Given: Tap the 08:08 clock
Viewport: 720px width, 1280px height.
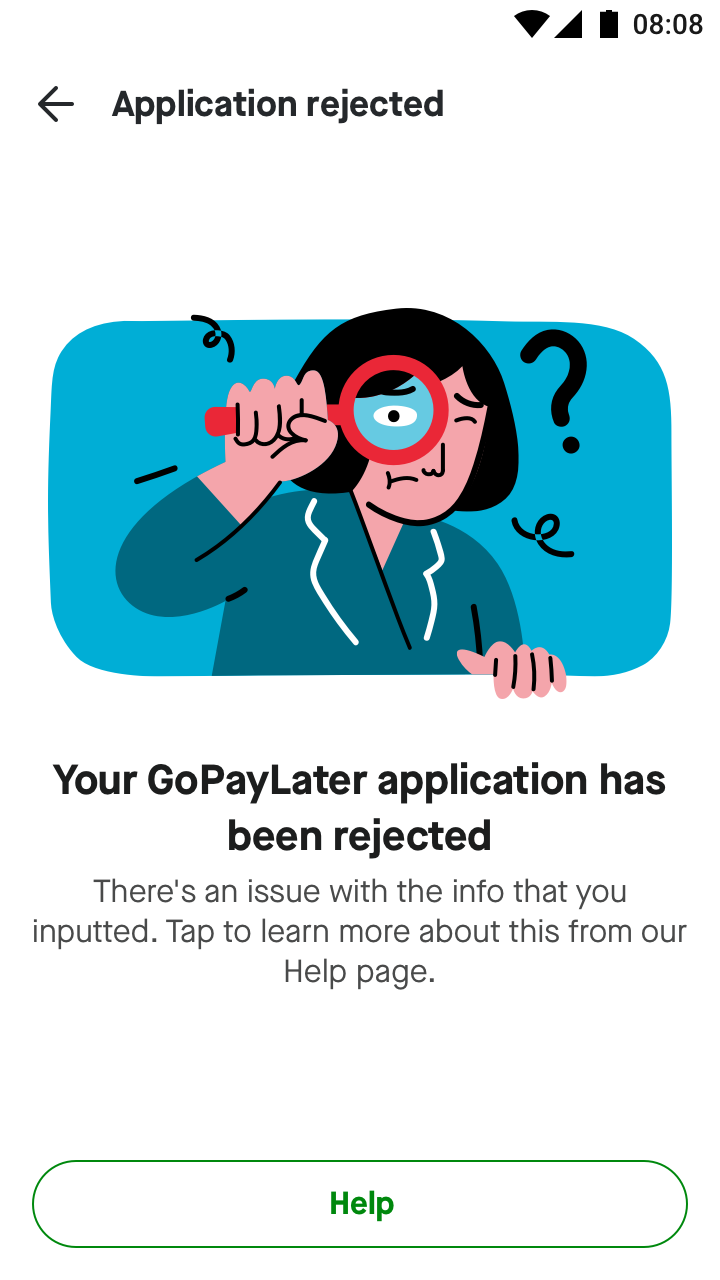Looking at the screenshot, I should coord(668,24).
